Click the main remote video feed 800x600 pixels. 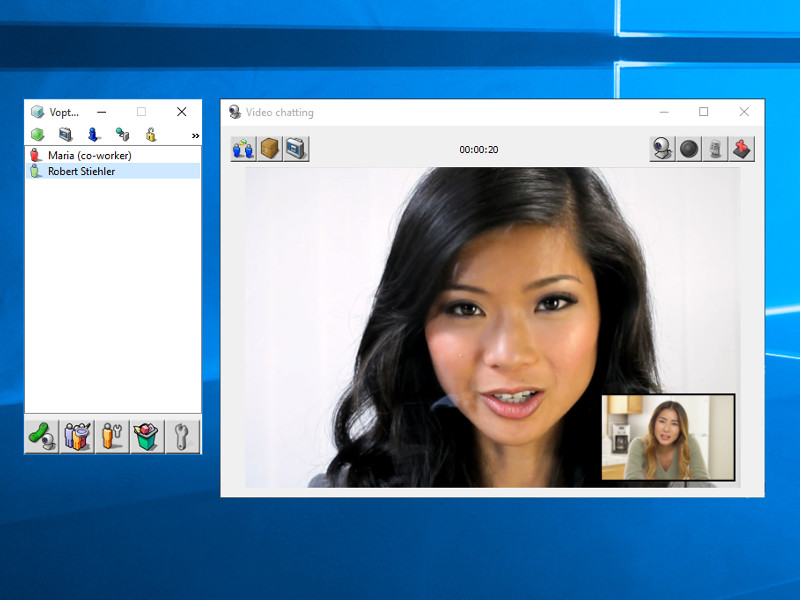[492, 327]
